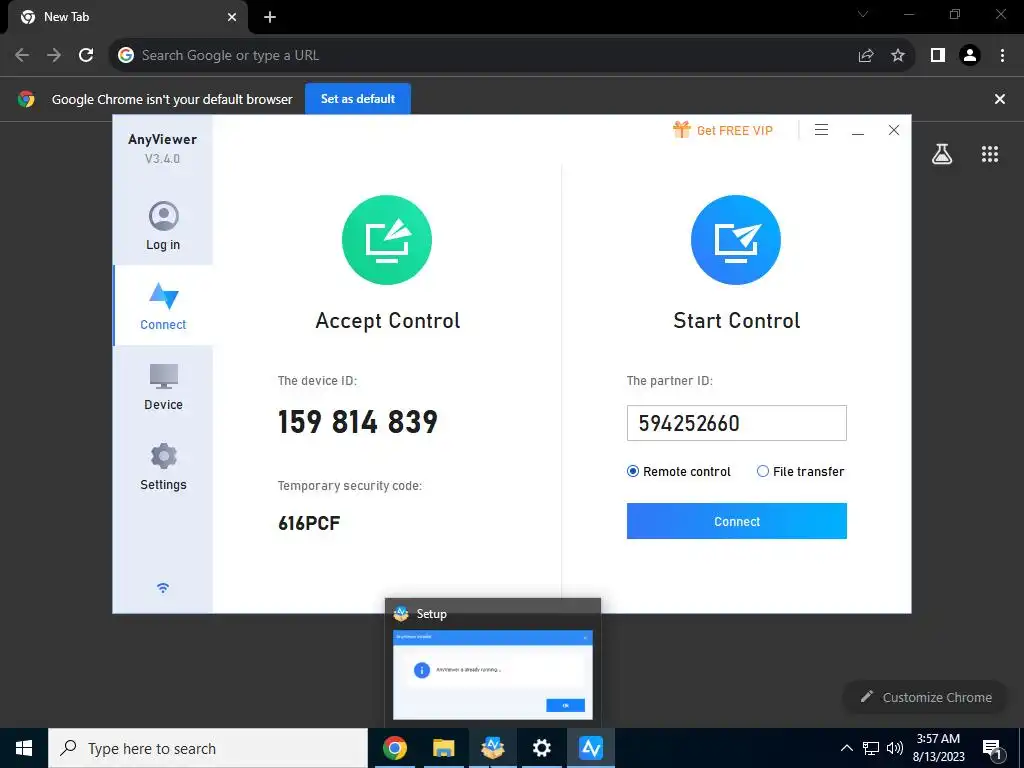Viewport: 1024px width, 768px height.
Task: Open the Windows notification center
Action: point(992,748)
